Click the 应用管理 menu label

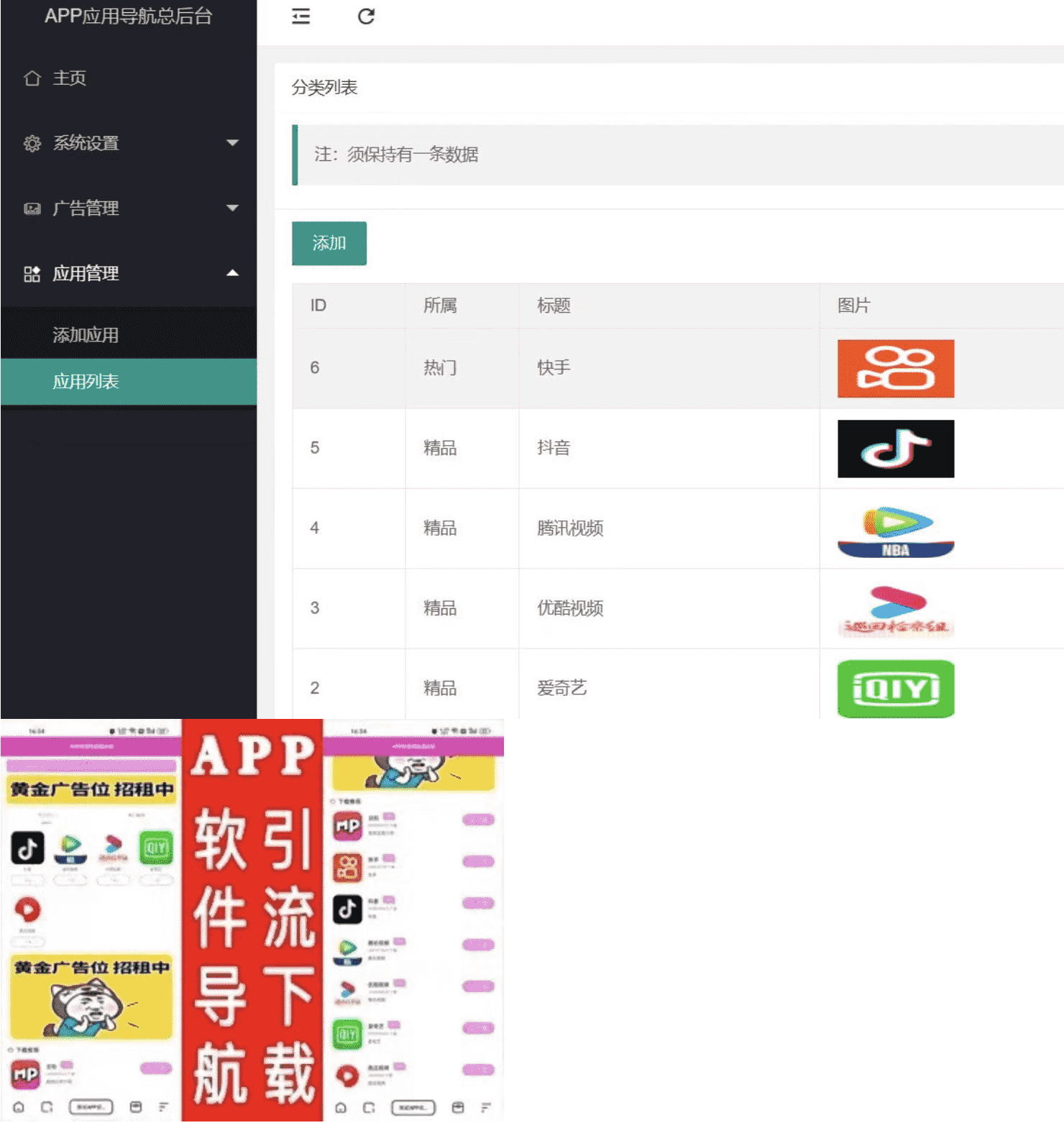pyautogui.click(x=86, y=273)
